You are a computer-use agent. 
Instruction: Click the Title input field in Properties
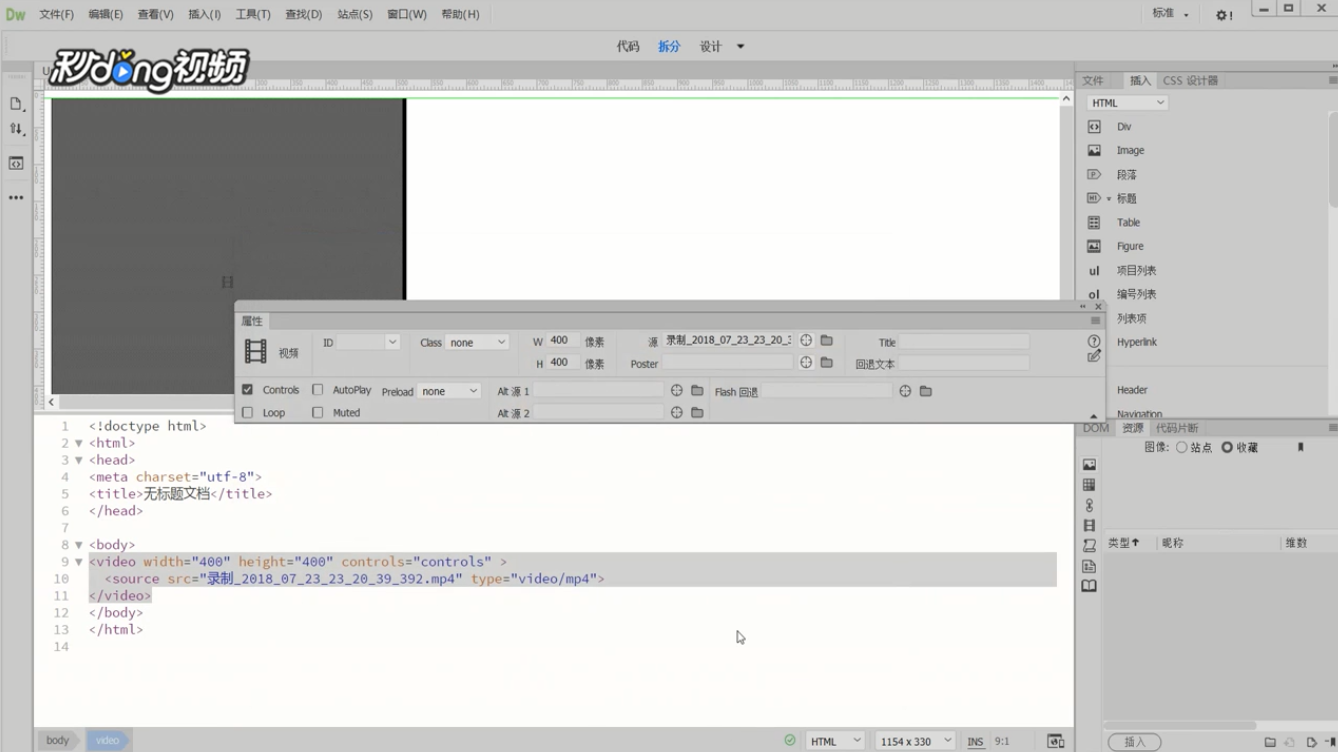(964, 342)
